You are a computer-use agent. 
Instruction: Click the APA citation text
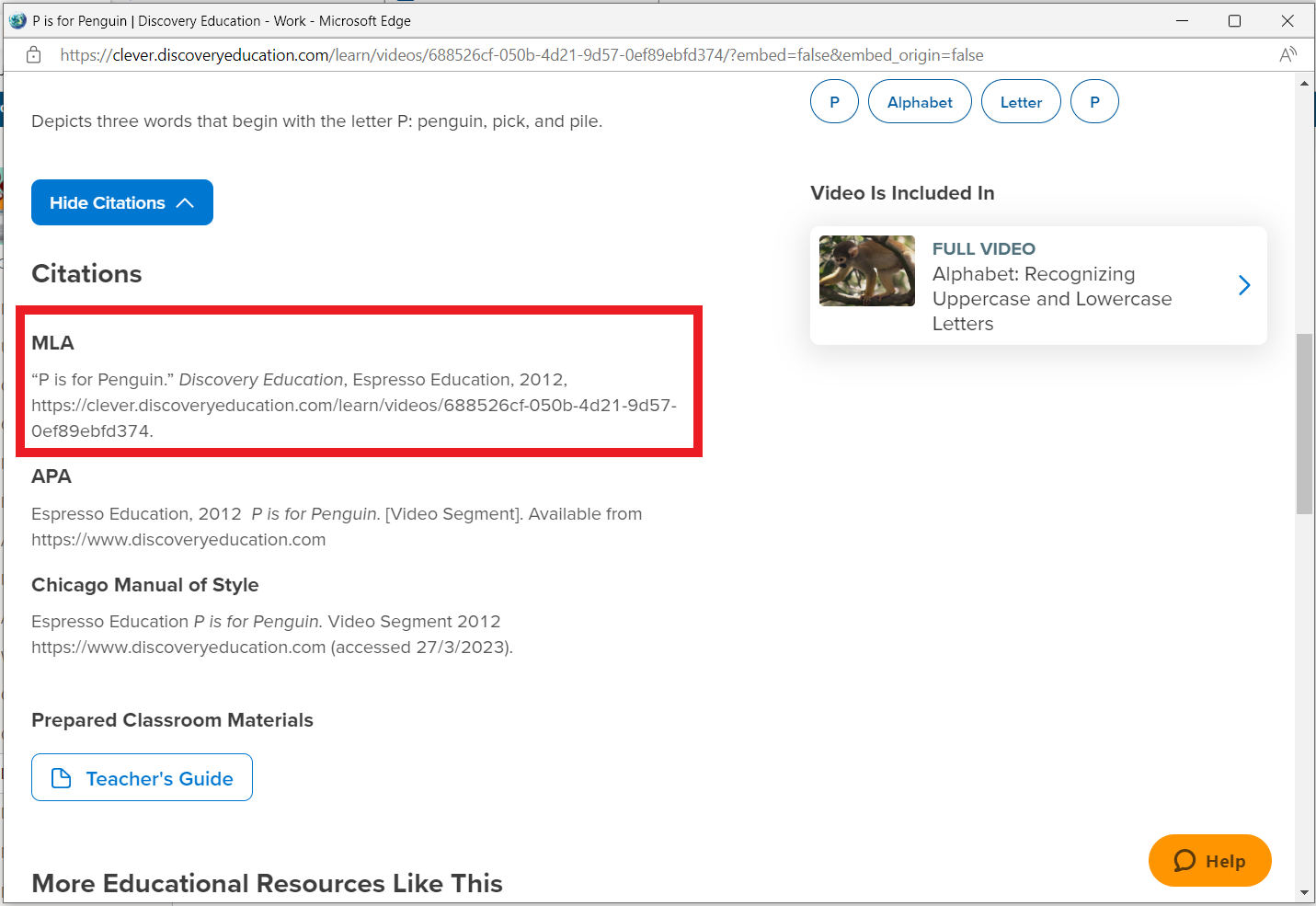pyautogui.click(x=337, y=527)
